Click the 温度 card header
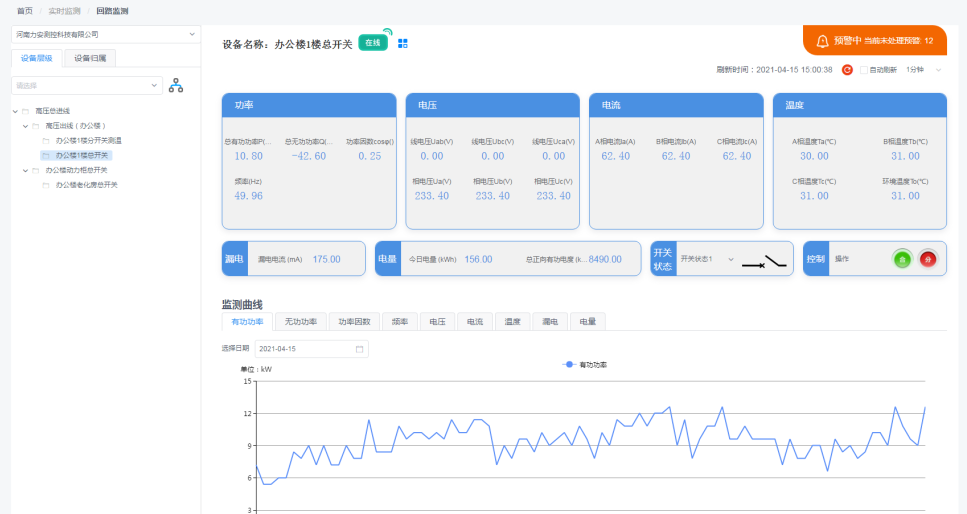This screenshot has height=514, width=967. click(860, 106)
